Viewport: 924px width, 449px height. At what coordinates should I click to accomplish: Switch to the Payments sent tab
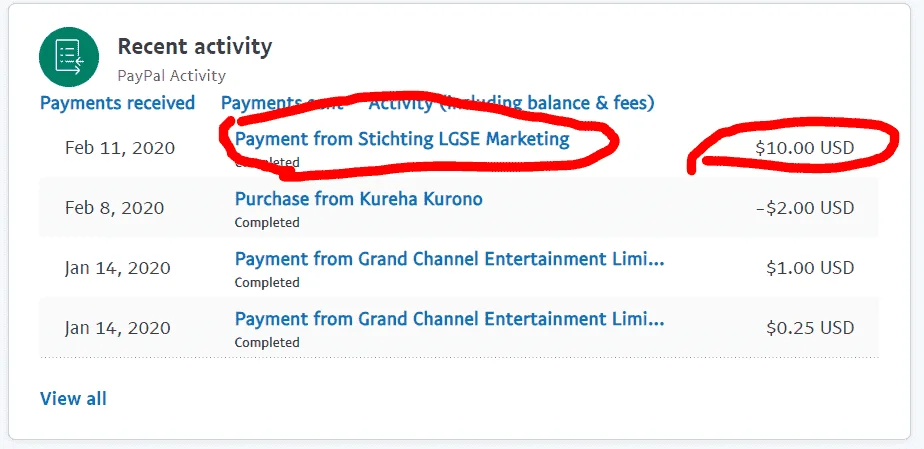click(282, 103)
